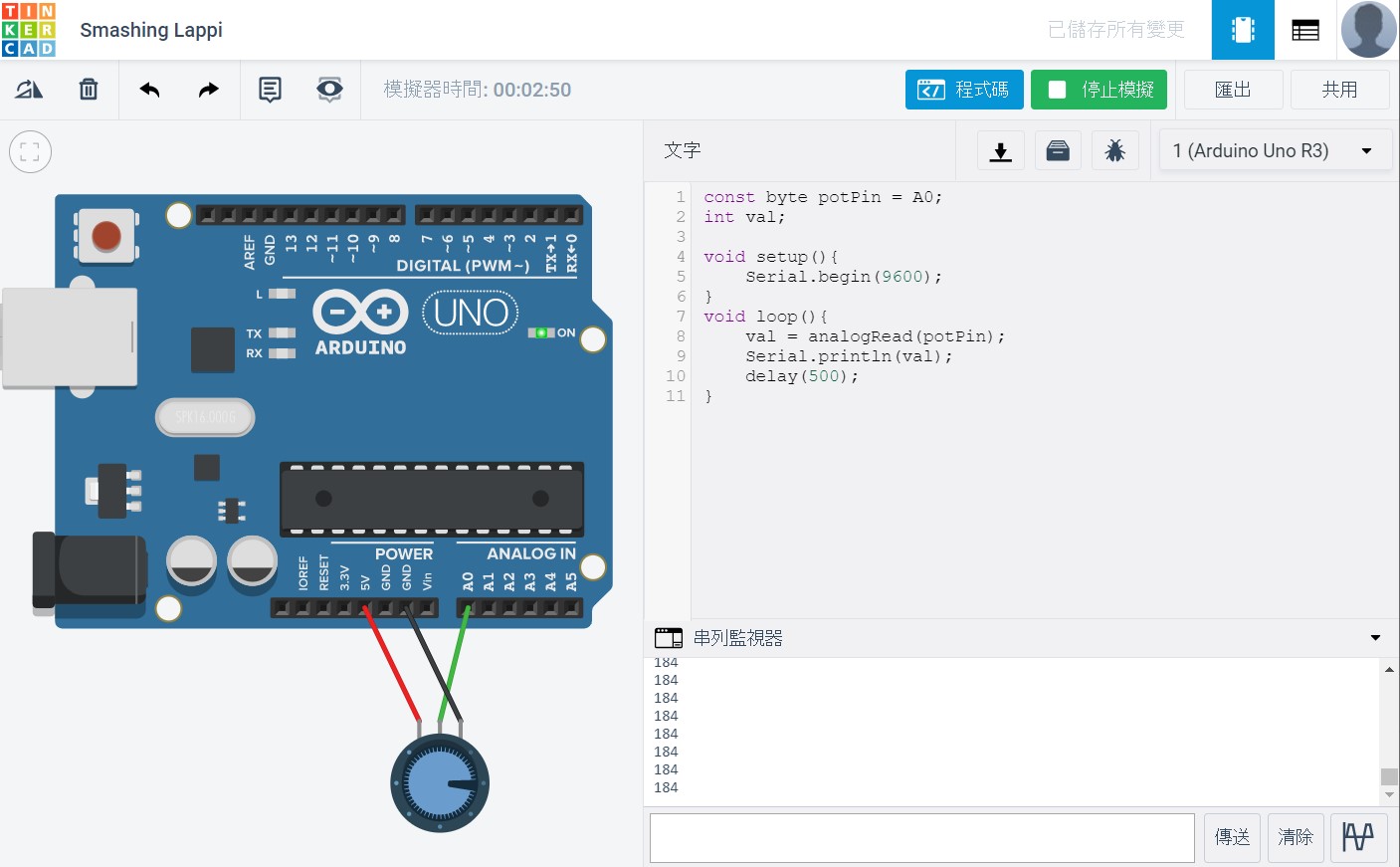Click the serial monitor scrollbar thumb
Image resolution: width=1400 pixels, height=867 pixels.
[1389, 776]
